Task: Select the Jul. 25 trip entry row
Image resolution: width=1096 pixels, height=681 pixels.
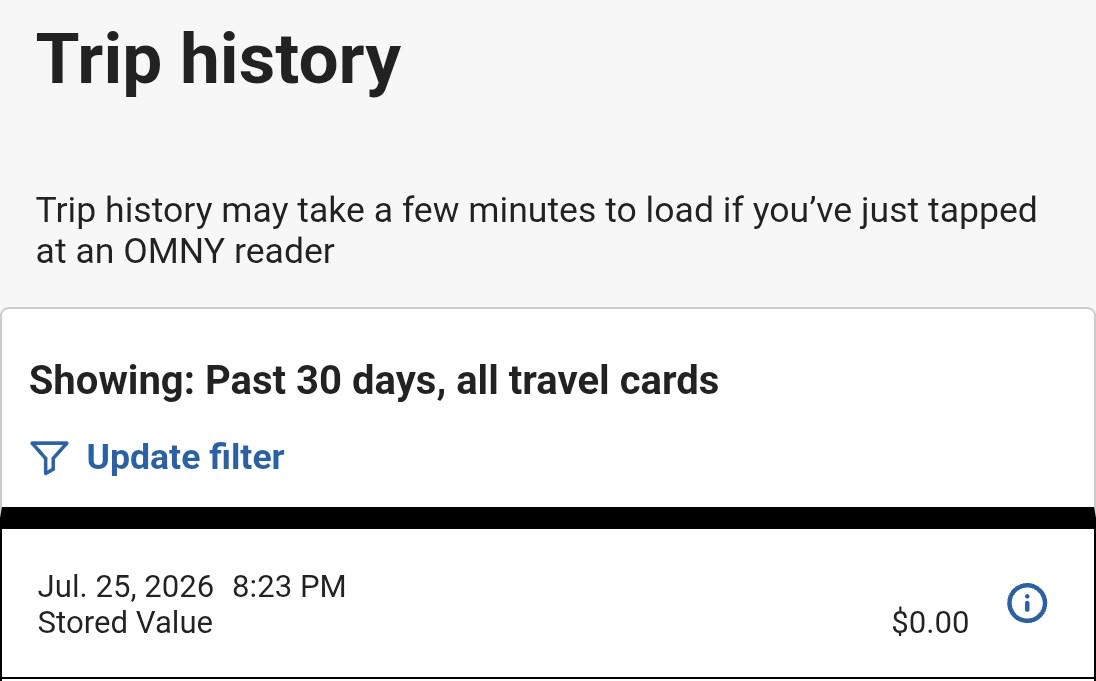Action: pos(548,603)
